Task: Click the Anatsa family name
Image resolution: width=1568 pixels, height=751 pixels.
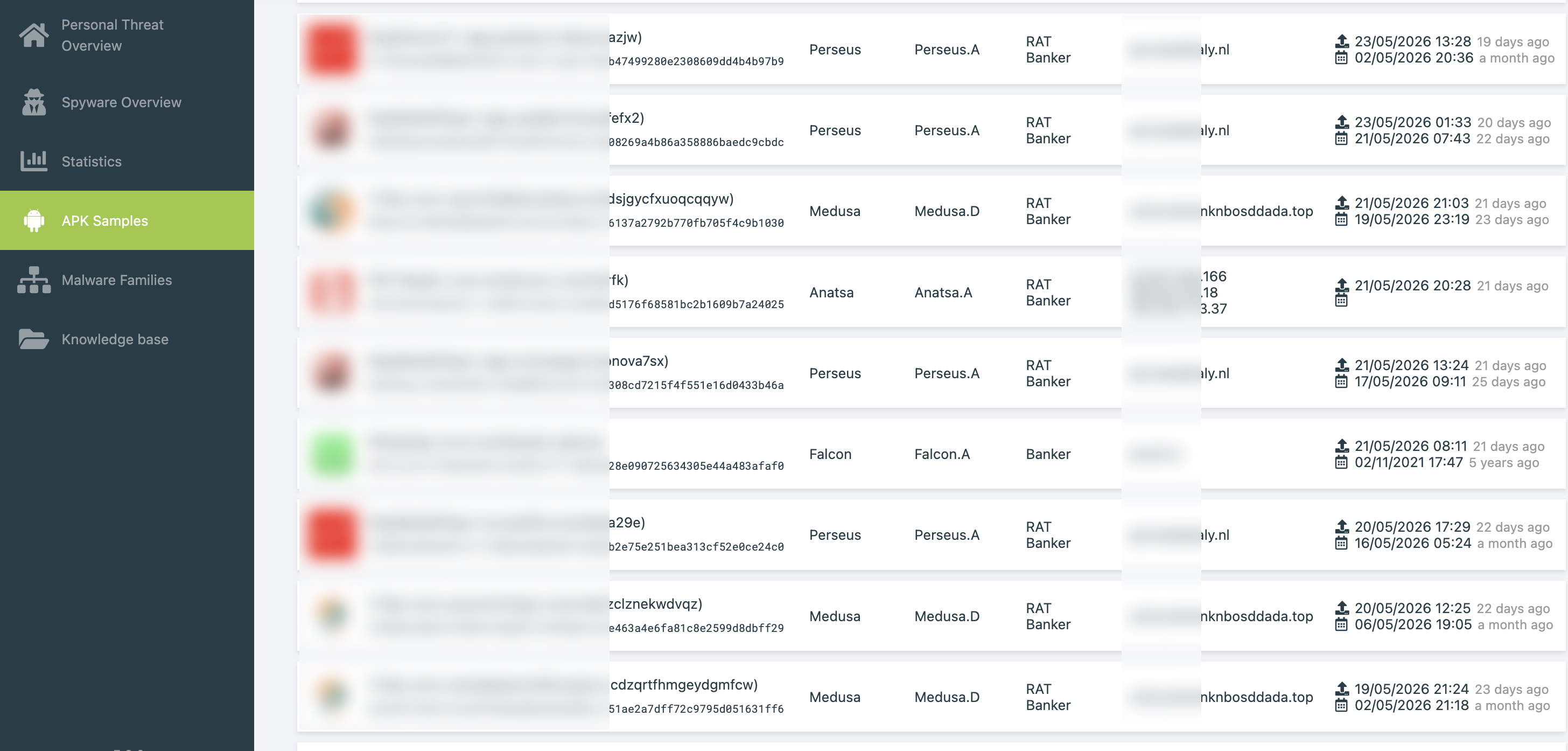Action: tap(831, 293)
